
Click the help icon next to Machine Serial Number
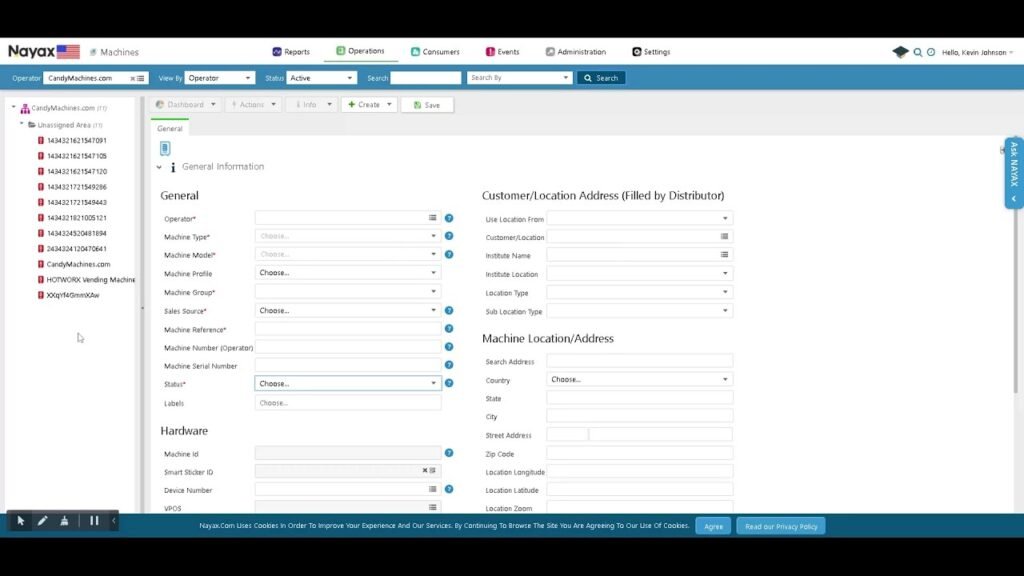pos(449,365)
